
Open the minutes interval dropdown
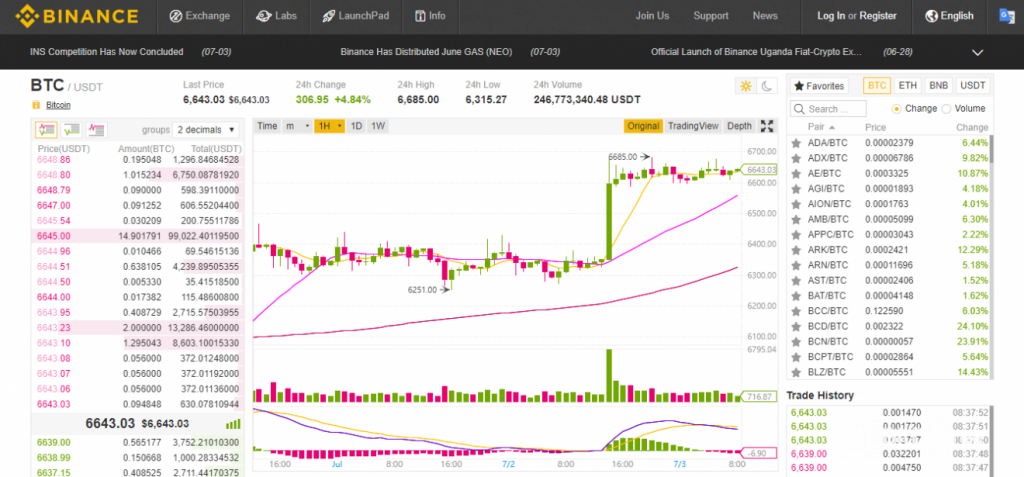[x=297, y=126]
